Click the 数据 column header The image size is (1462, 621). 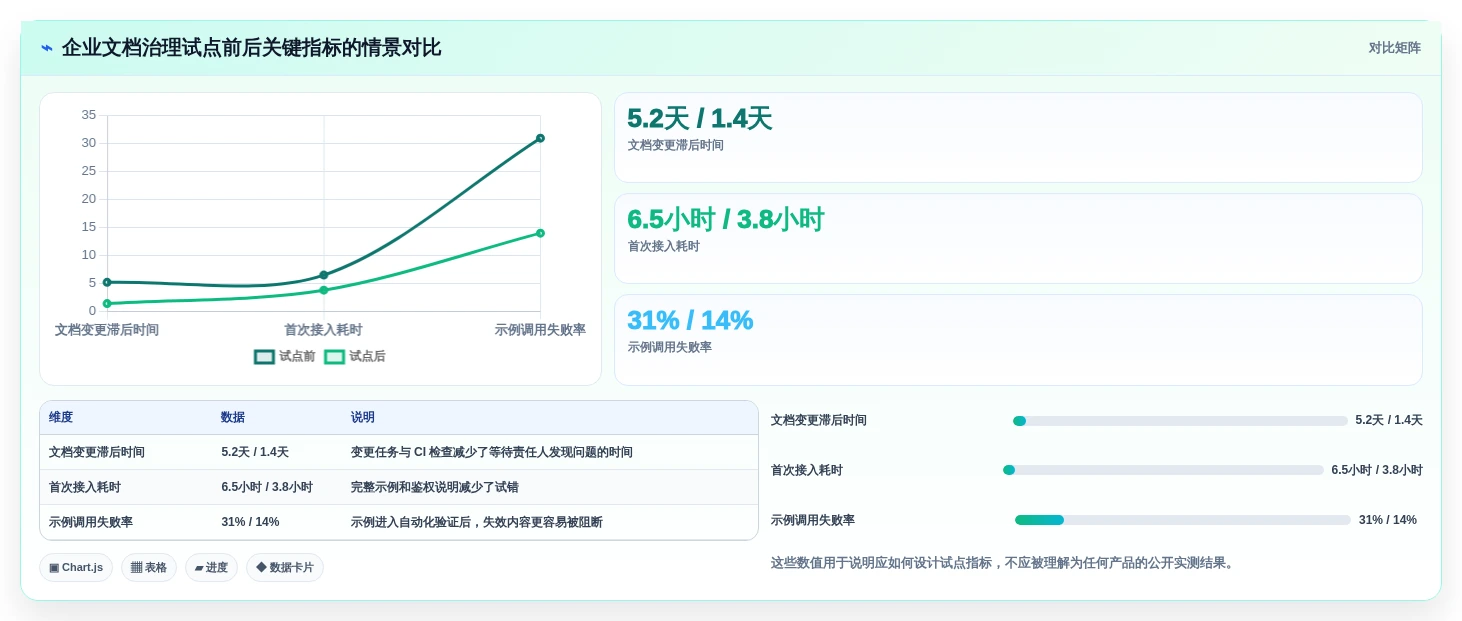tap(233, 418)
